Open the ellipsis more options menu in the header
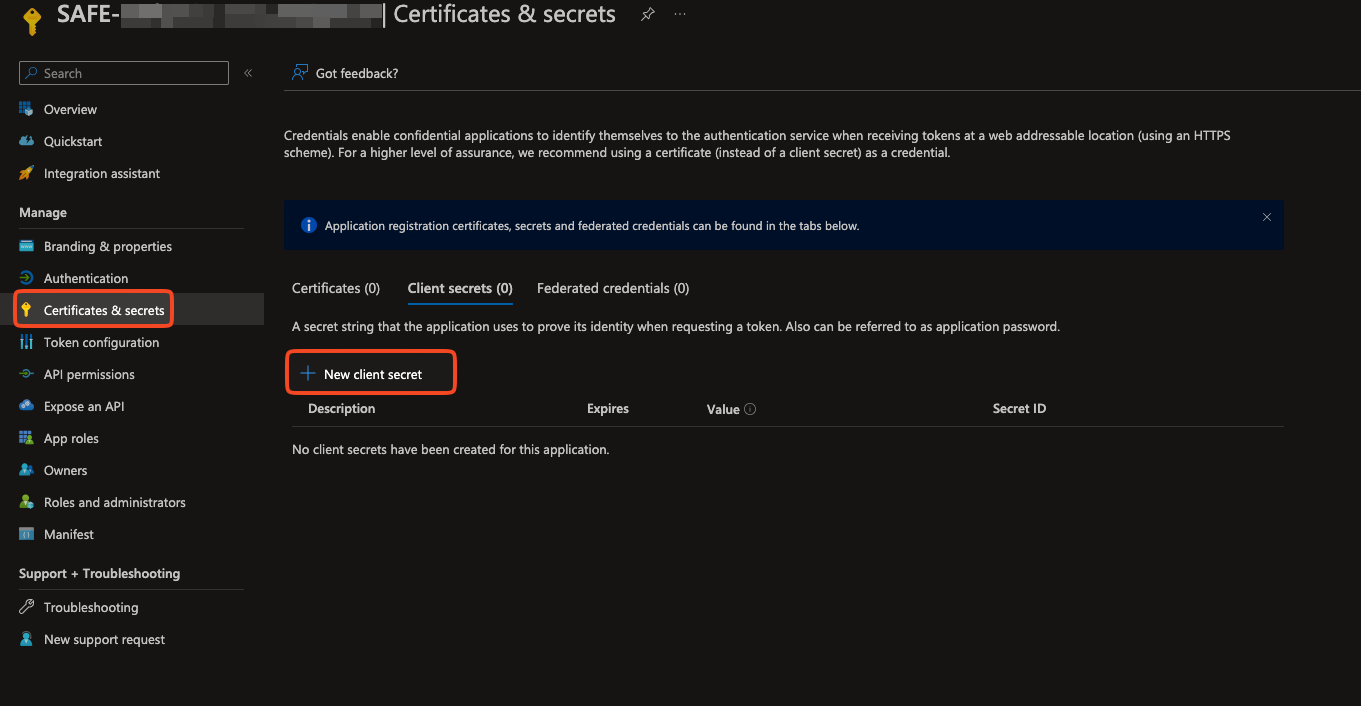The height and width of the screenshot is (706, 1361). pyautogui.click(x=680, y=14)
